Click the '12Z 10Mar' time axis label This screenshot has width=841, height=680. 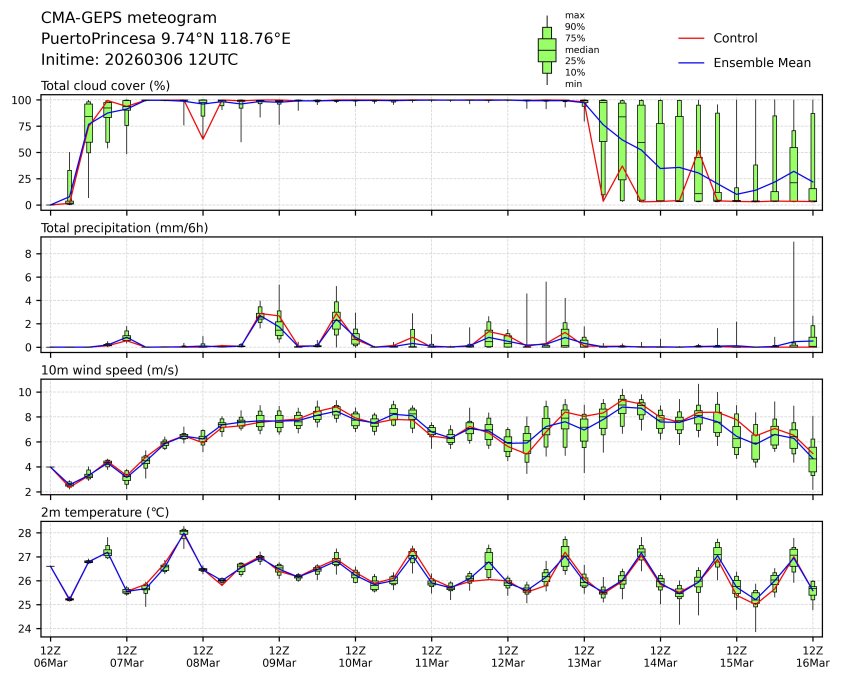[x=355, y=656]
